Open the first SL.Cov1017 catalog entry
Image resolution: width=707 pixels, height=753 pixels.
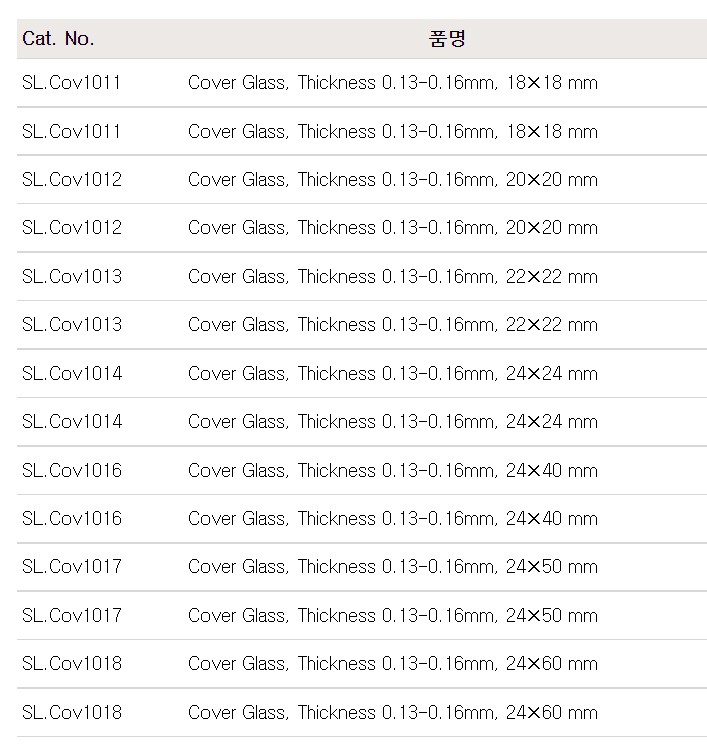pyautogui.click(x=72, y=567)
